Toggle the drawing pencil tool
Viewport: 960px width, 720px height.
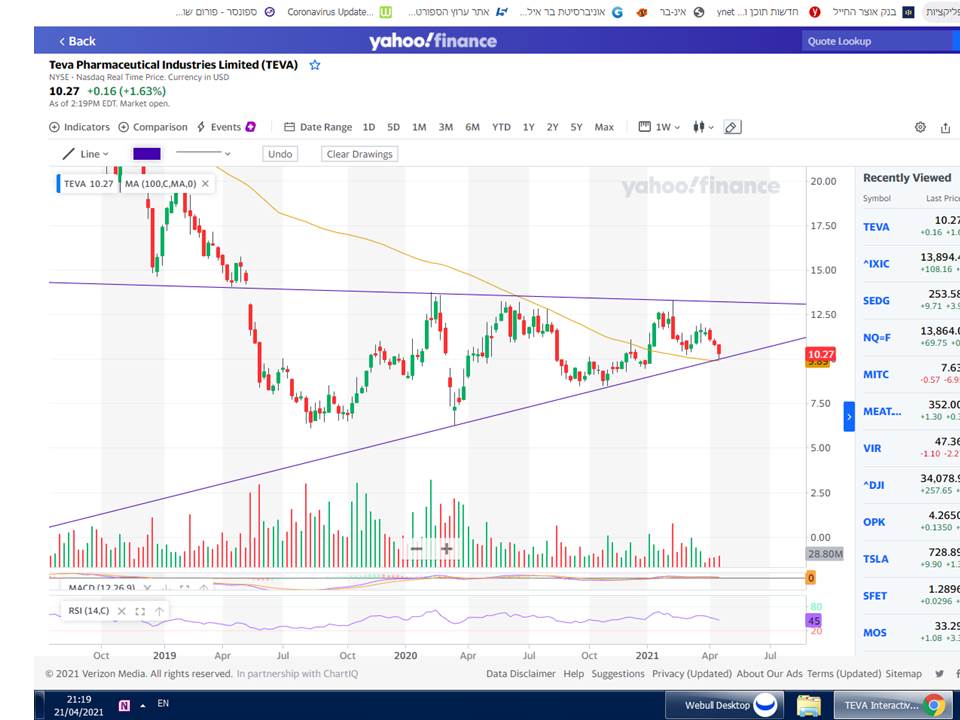(732, 127)
